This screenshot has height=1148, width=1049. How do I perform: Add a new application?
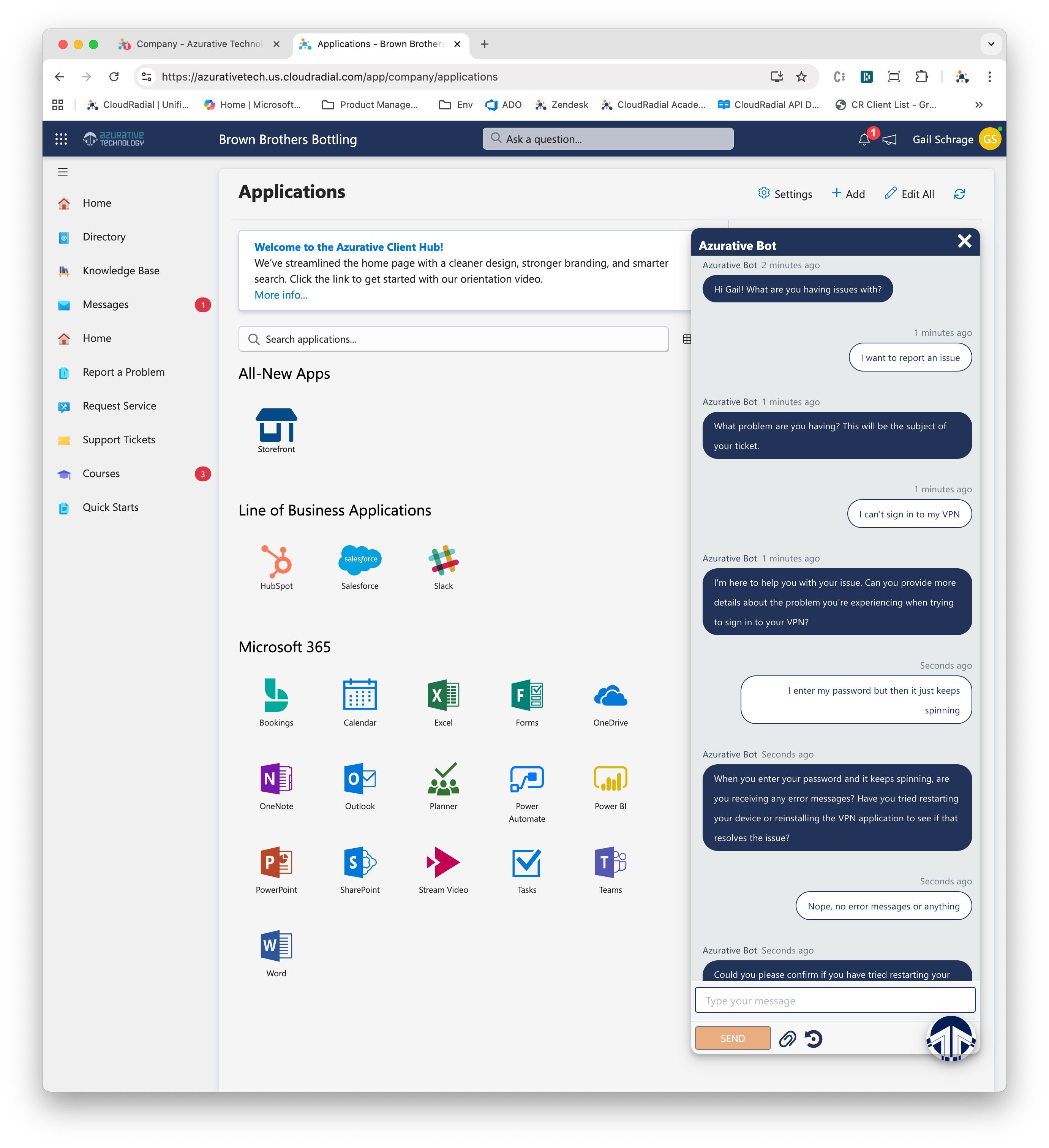(848, 194)
